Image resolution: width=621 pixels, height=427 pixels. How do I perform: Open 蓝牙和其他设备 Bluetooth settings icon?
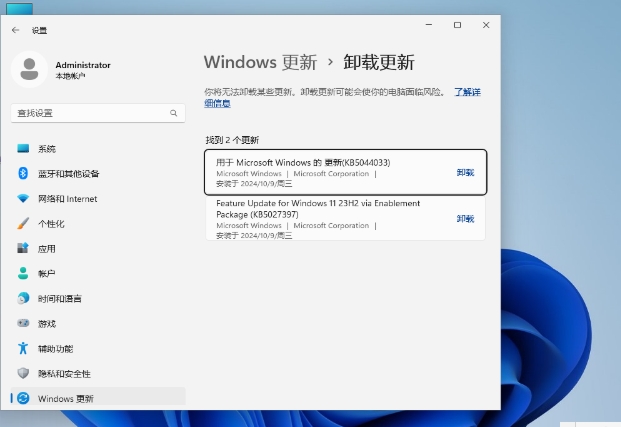tap(23, 174)
